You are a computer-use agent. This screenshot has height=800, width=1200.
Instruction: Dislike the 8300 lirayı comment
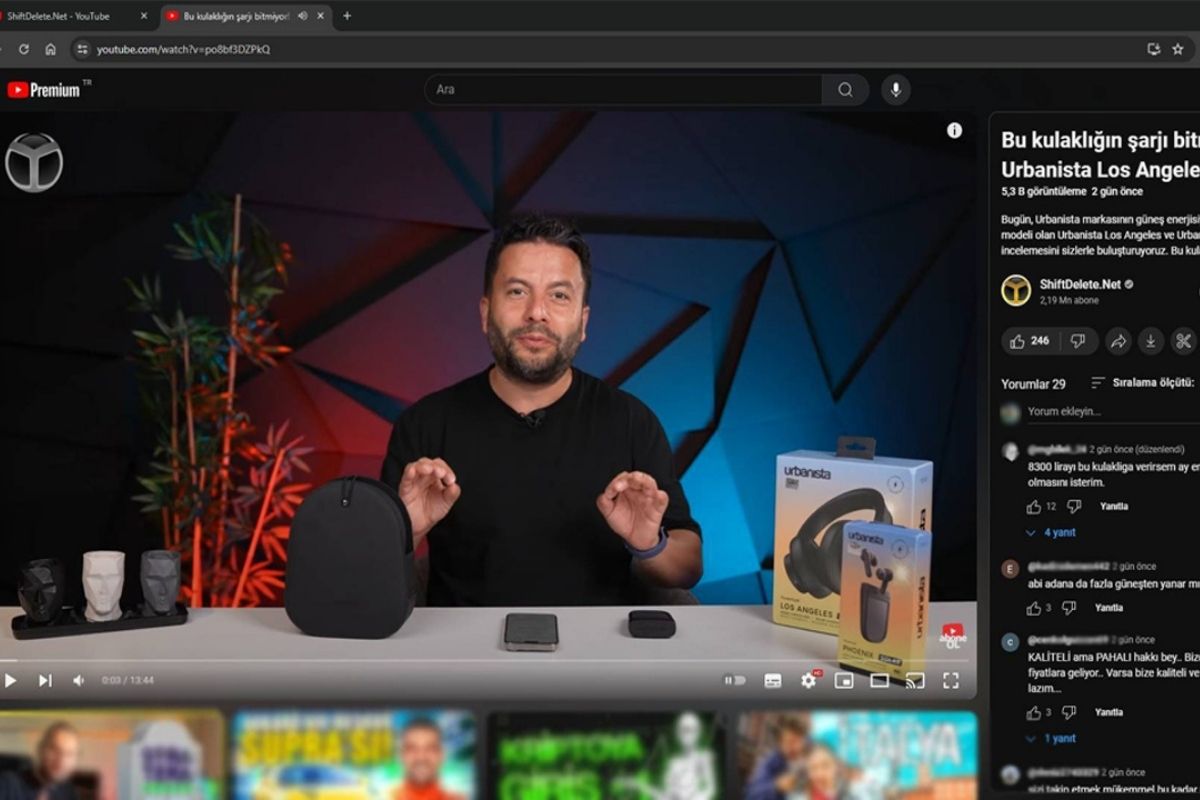1074,506
